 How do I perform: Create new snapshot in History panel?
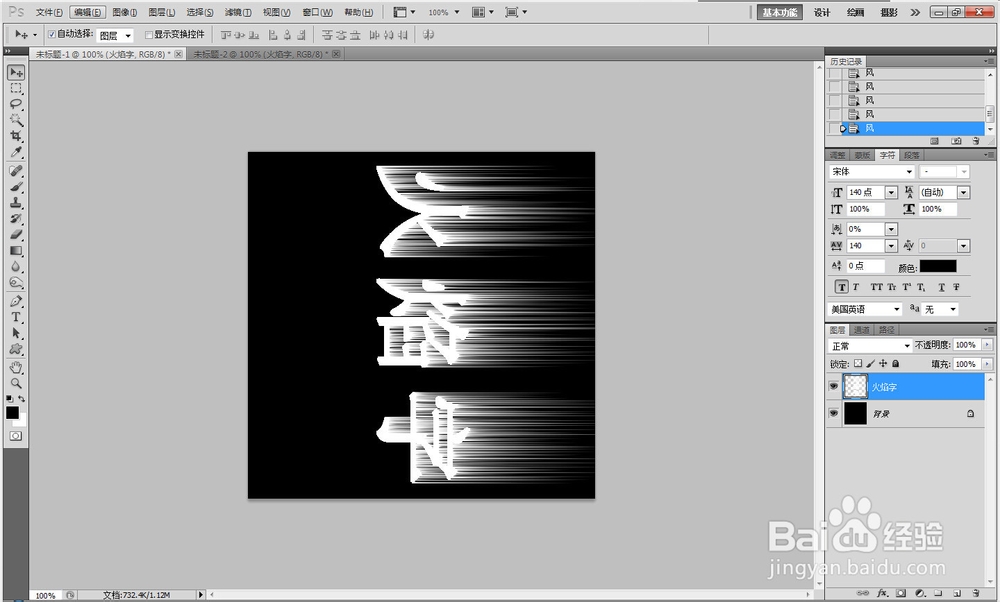pos(955,141)
